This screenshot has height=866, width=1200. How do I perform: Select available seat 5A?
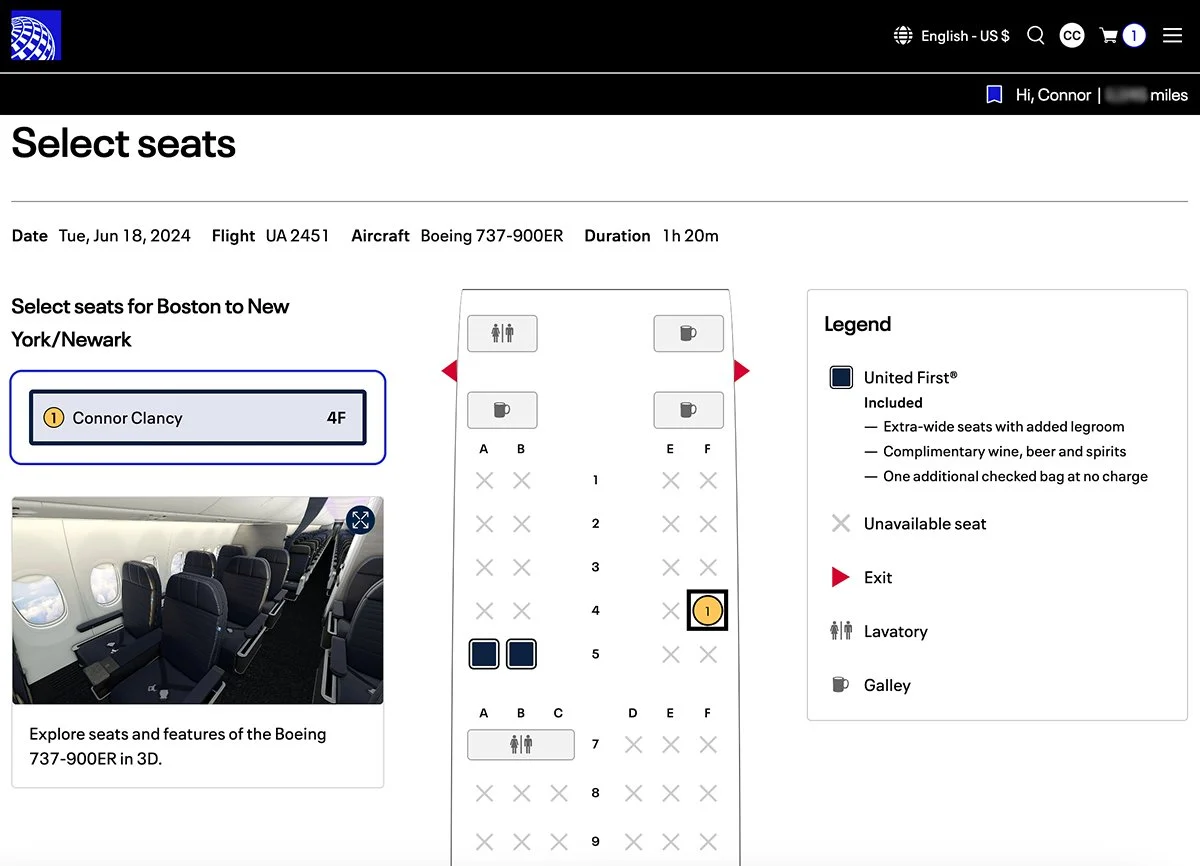(484, 654)
